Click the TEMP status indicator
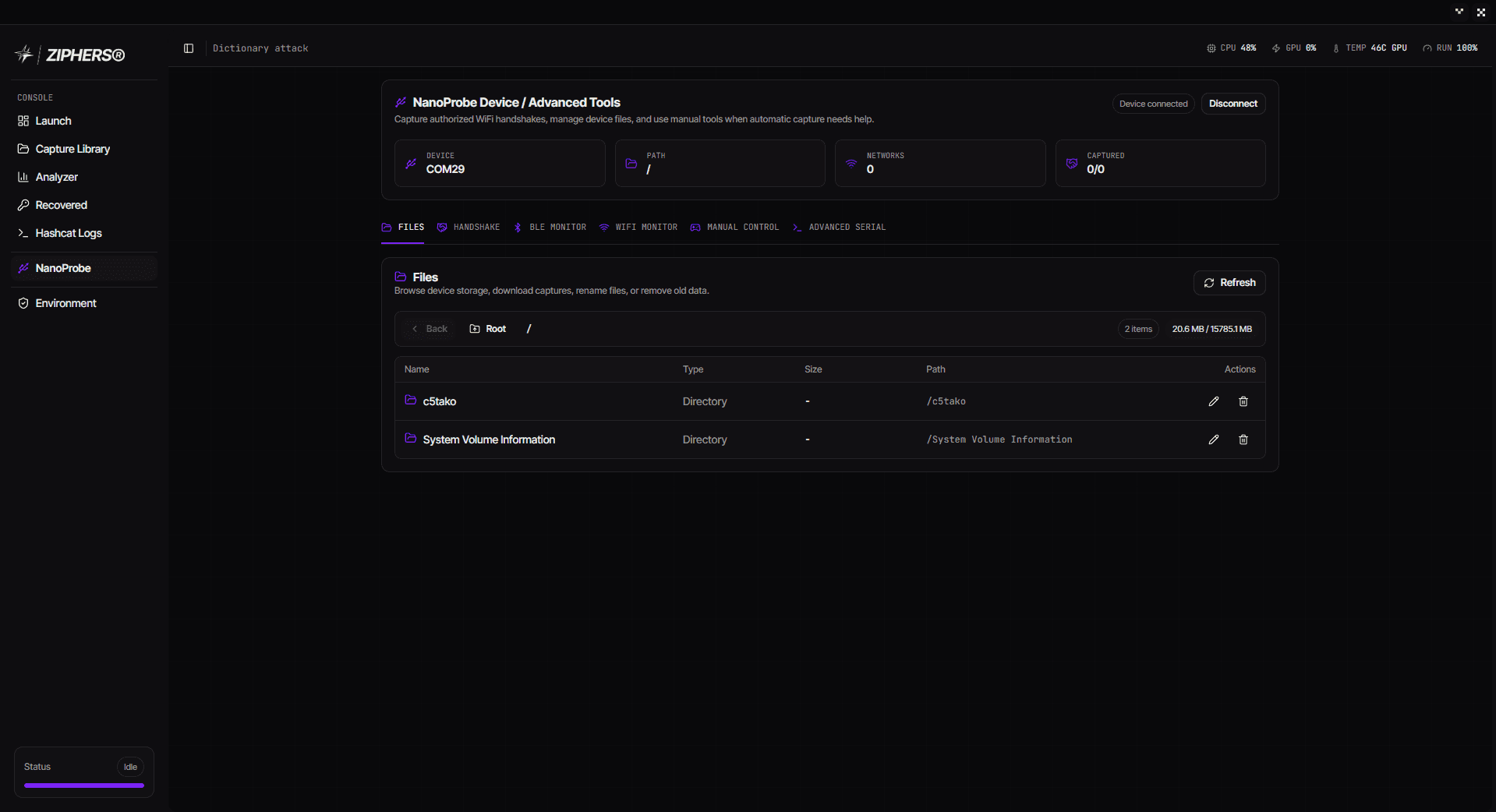The height and width of the screenshot is (812, 1496). [1370, 48]
